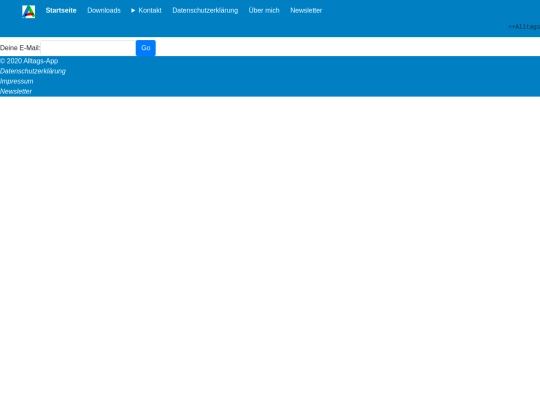Follow the footer Datenschutzerklärung link

pyautogui.click(x=33, y=71)
